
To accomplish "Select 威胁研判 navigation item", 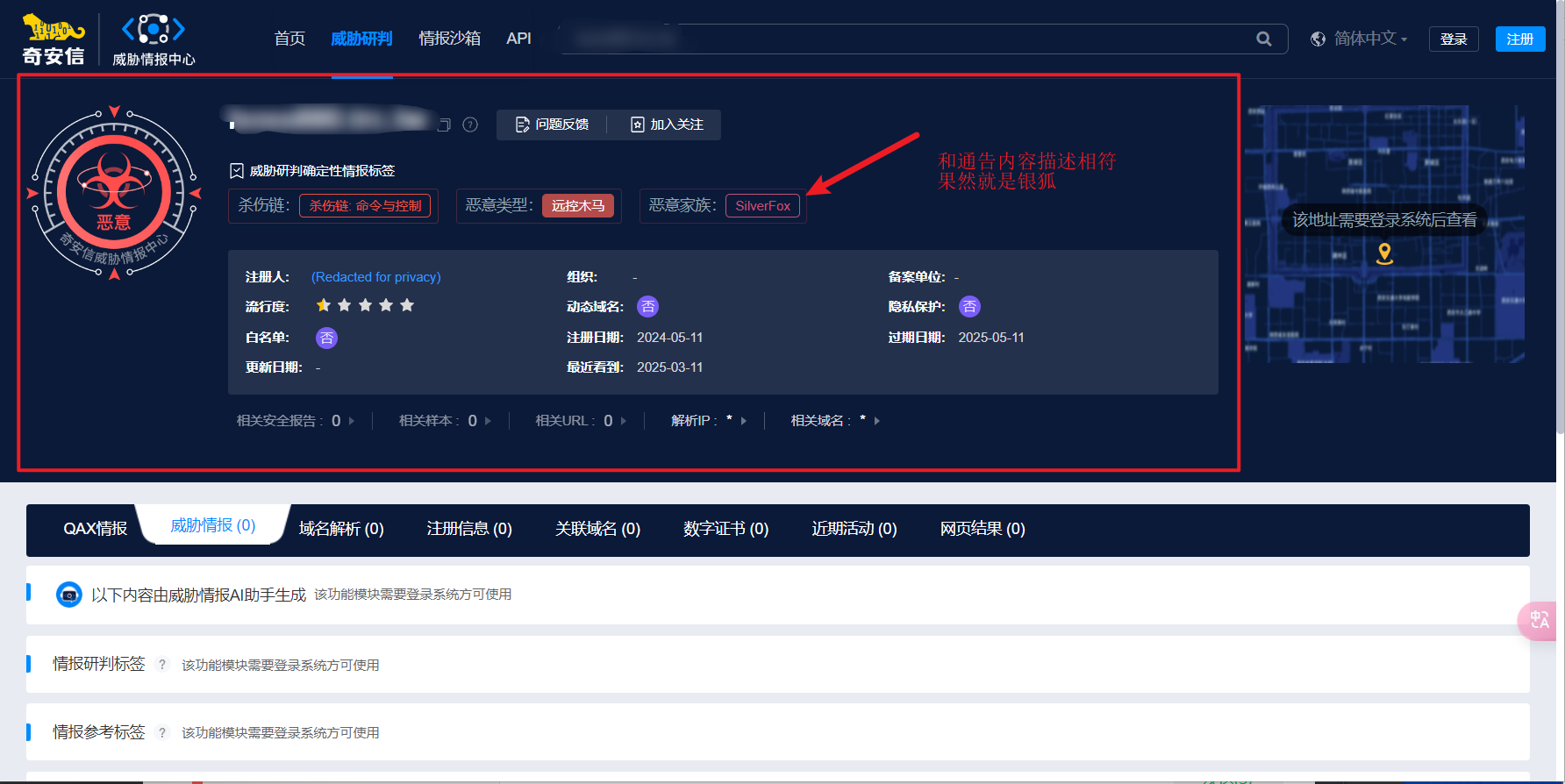I will click(361, 39).
